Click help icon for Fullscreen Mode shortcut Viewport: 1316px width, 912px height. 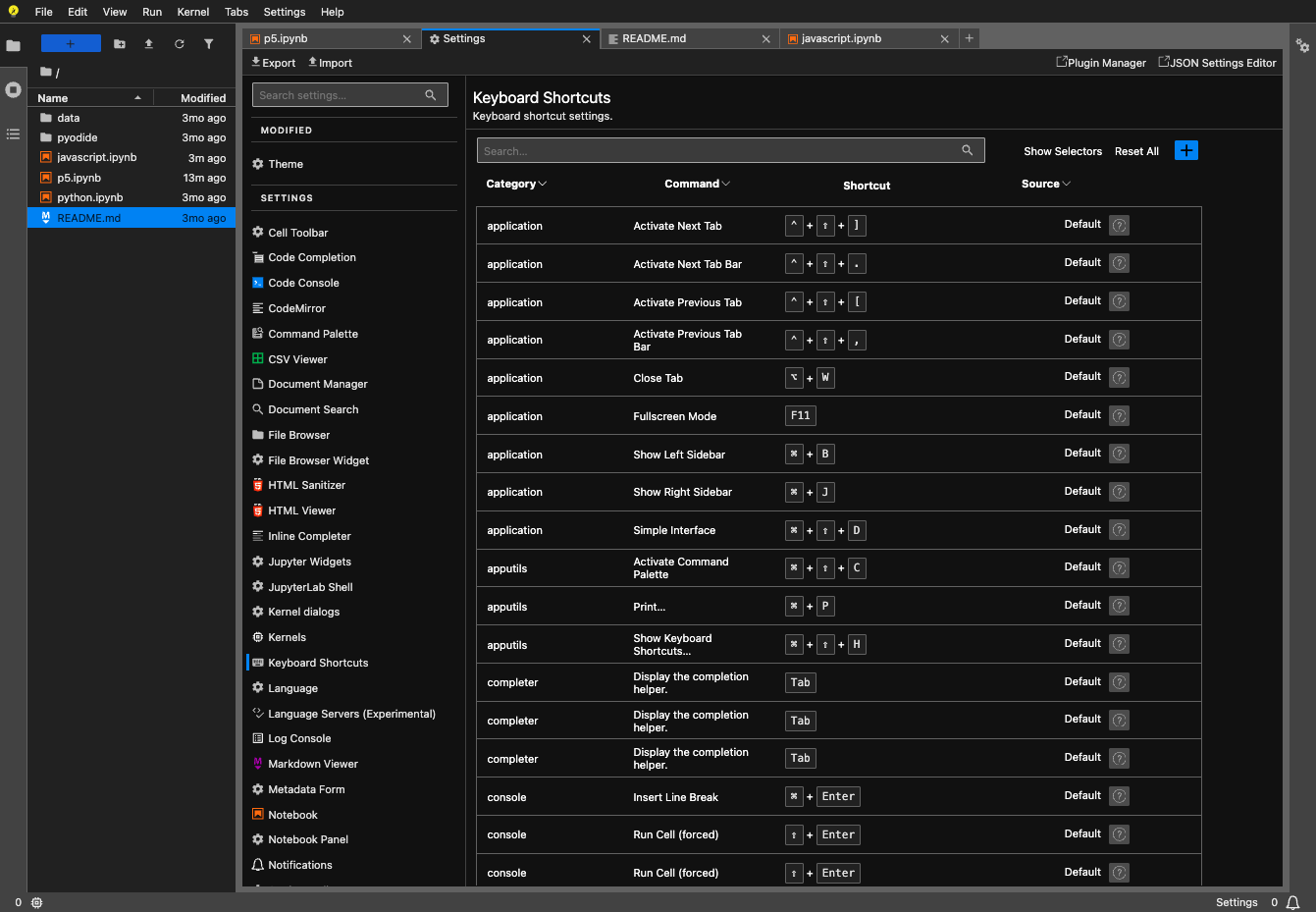click(x=1119, y=416)
